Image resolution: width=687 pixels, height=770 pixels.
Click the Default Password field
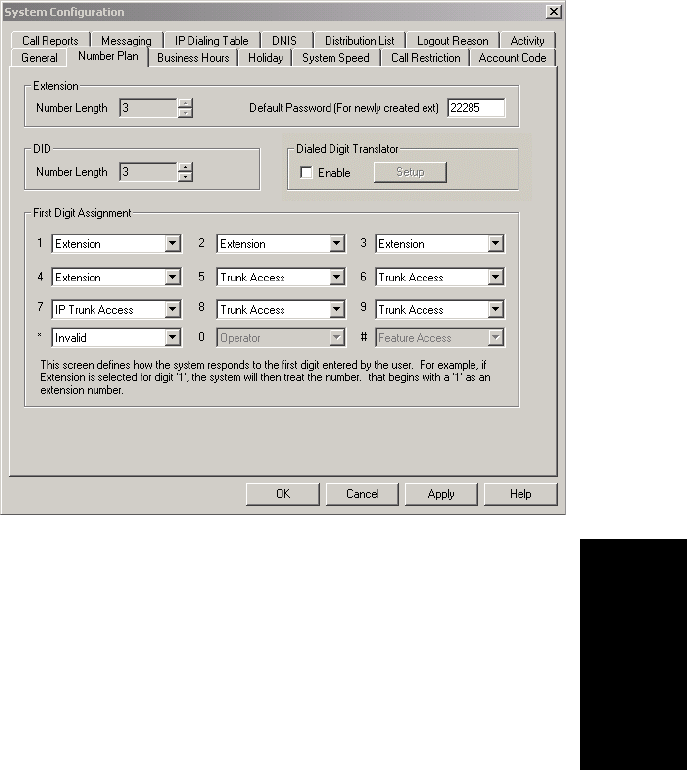click(x=476, y=108)
